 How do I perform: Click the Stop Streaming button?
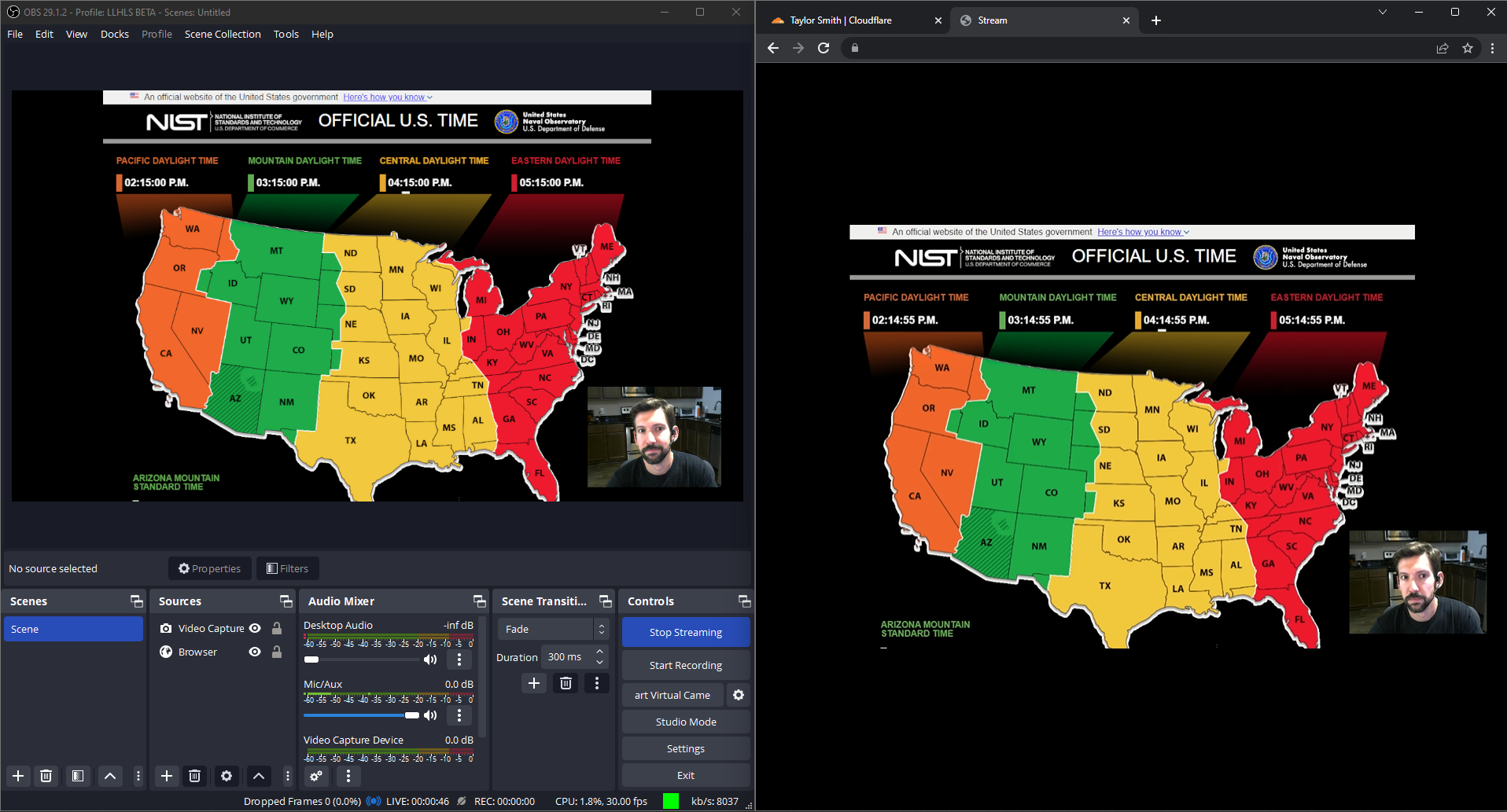[x=685, y=632]
